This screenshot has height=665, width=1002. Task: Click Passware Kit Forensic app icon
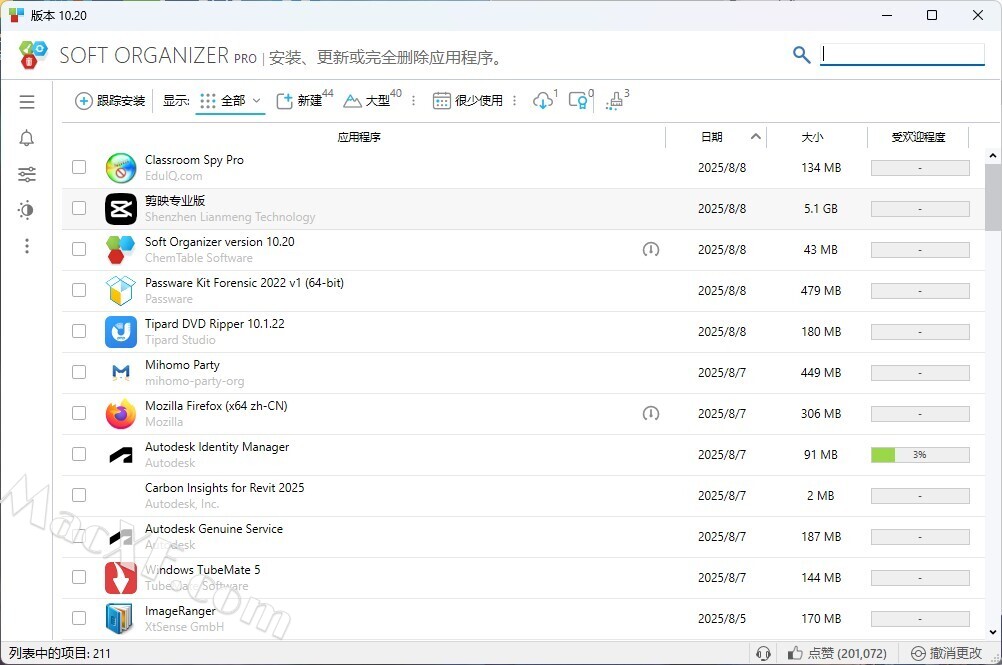click(121, 291)
